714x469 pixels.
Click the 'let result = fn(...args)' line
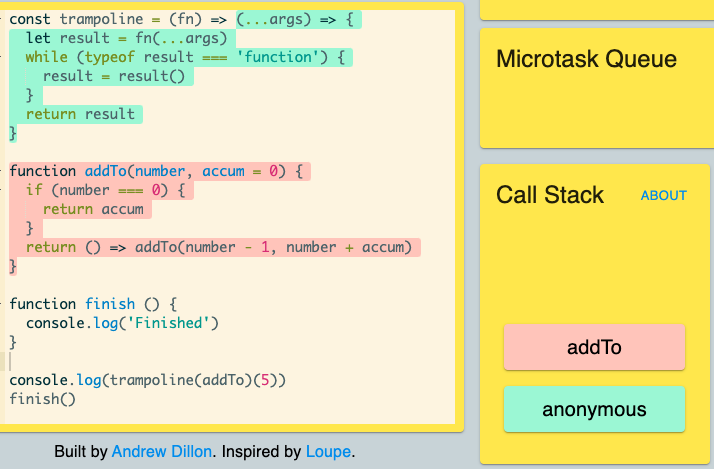[x=126, y=38]
